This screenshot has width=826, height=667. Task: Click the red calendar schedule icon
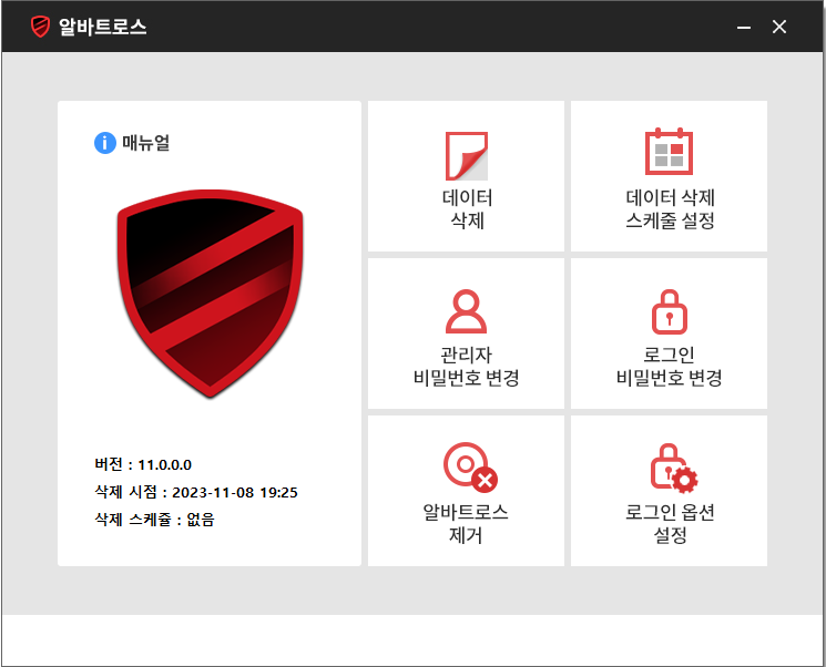point(668,152)
